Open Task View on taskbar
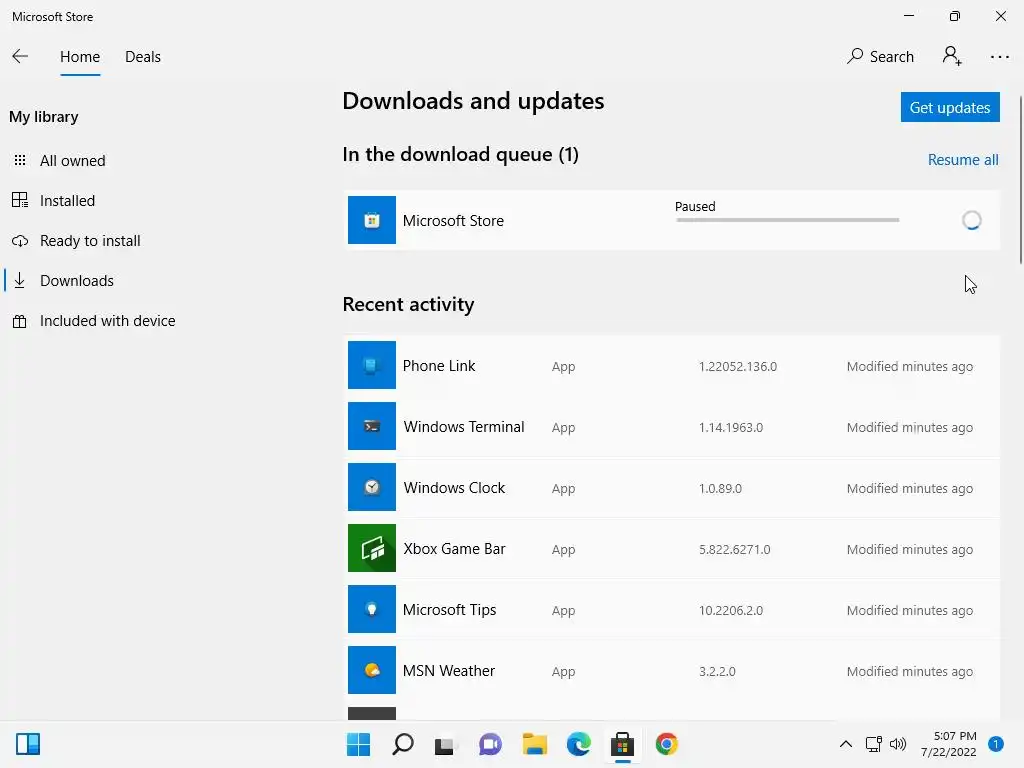Viewport: 1024px width, 768px height. pos(445,745)
